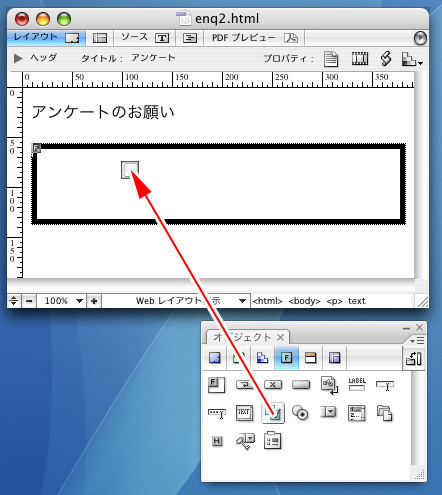Show the Frame objects category
442x495 pixels.
[335, 358]
